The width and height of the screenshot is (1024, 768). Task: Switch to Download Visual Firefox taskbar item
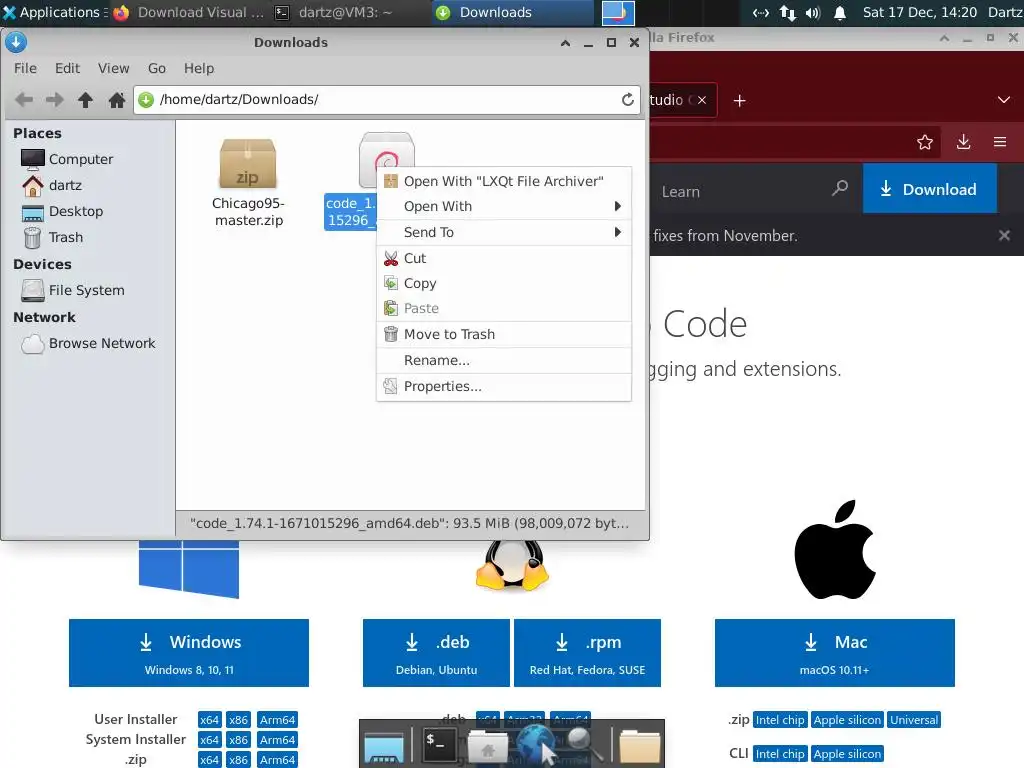(x=189, y=12)
